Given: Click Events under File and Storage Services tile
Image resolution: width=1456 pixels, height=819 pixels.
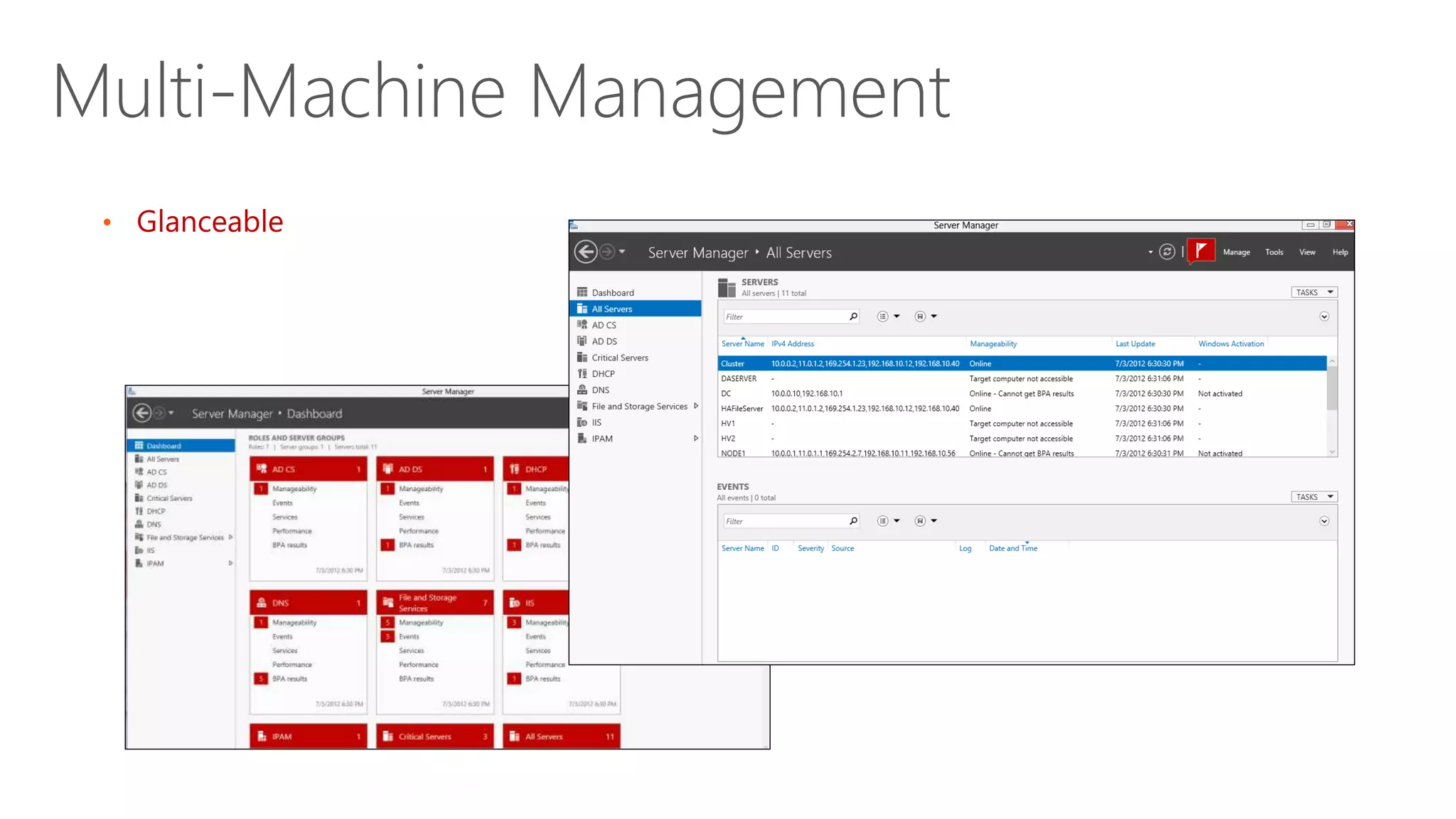Looking at the screenshot, I should 409,636.
